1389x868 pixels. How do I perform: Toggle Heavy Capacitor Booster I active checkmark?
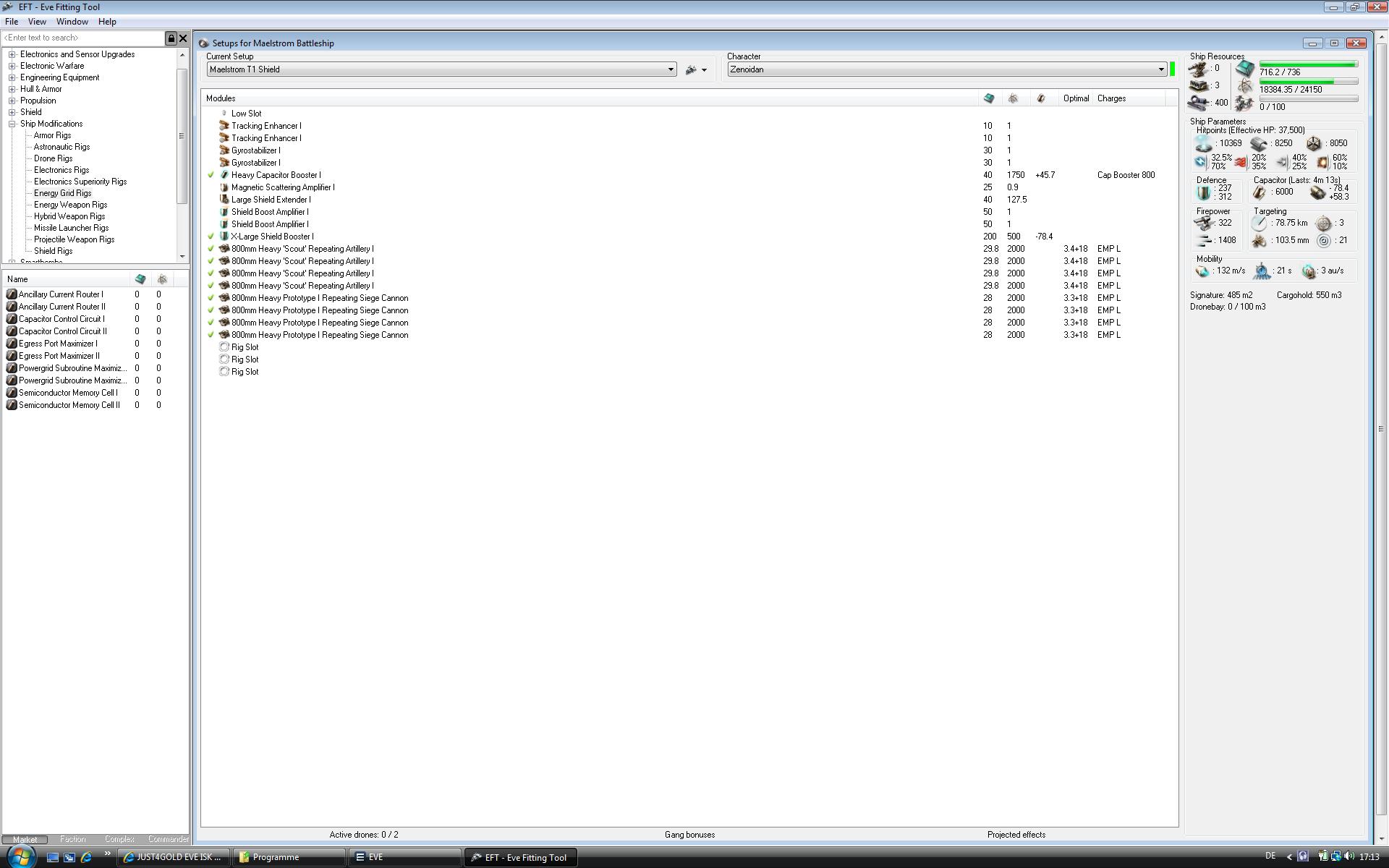pos(211,175)
